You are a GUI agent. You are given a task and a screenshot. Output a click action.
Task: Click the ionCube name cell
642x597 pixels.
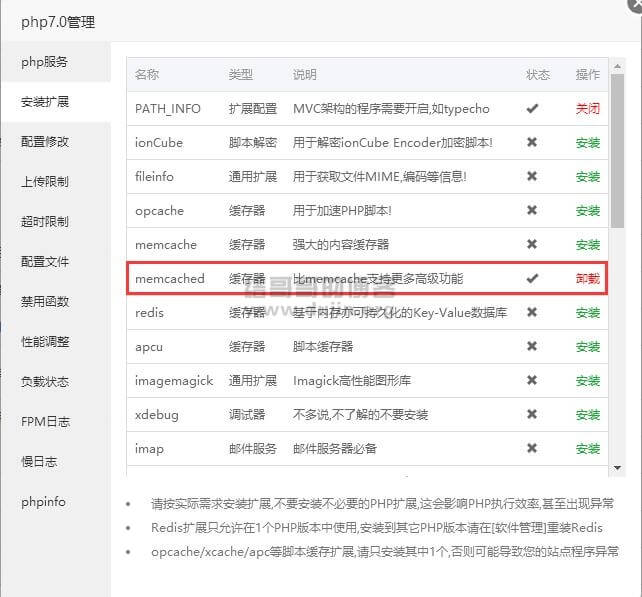pyautogui.click(x=159, y=142)
